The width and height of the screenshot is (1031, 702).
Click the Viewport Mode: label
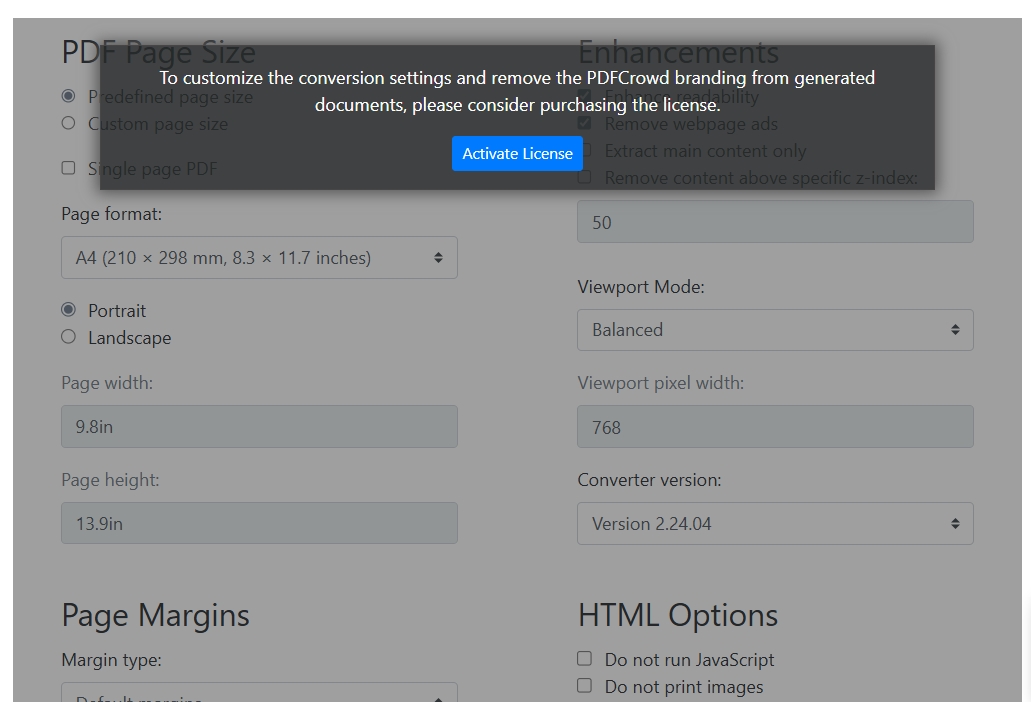click(x=641, y=287)
